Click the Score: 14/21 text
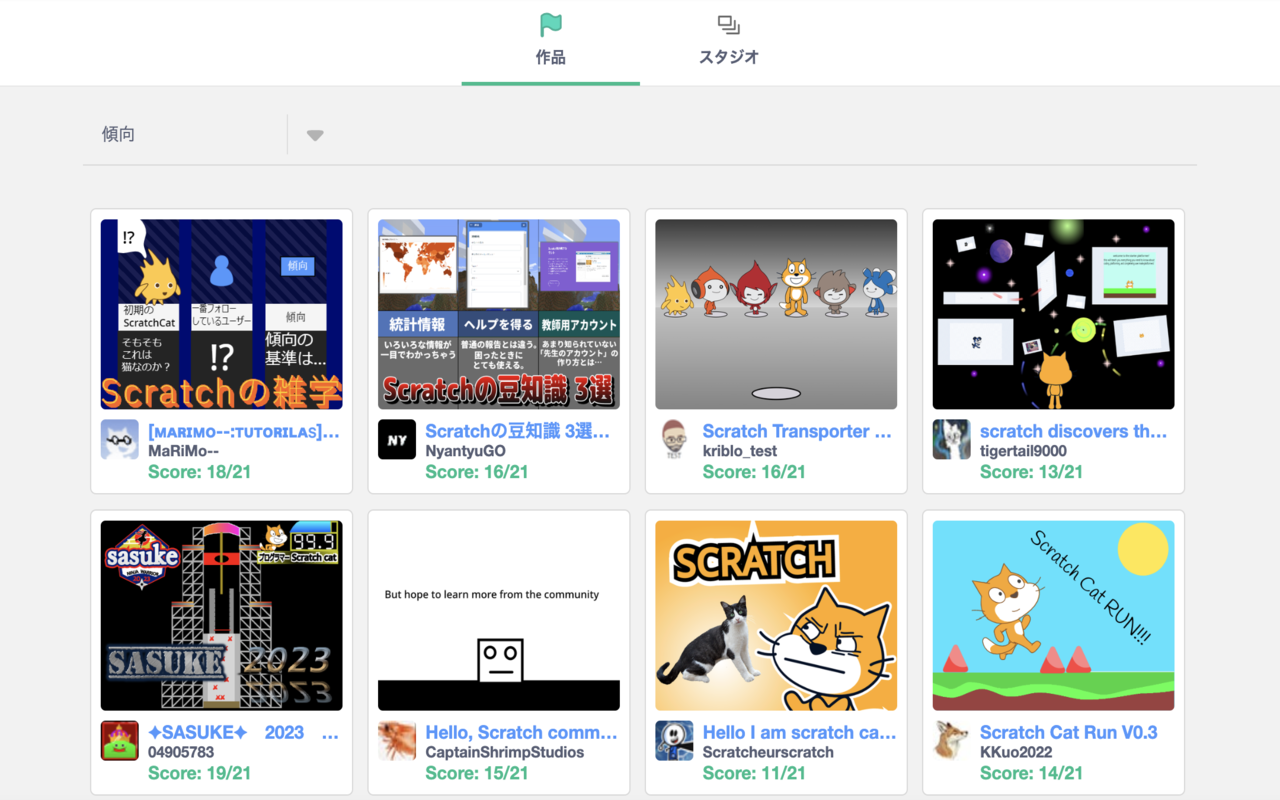Screen dimensions: 1280x800 tap(1031, 772)
